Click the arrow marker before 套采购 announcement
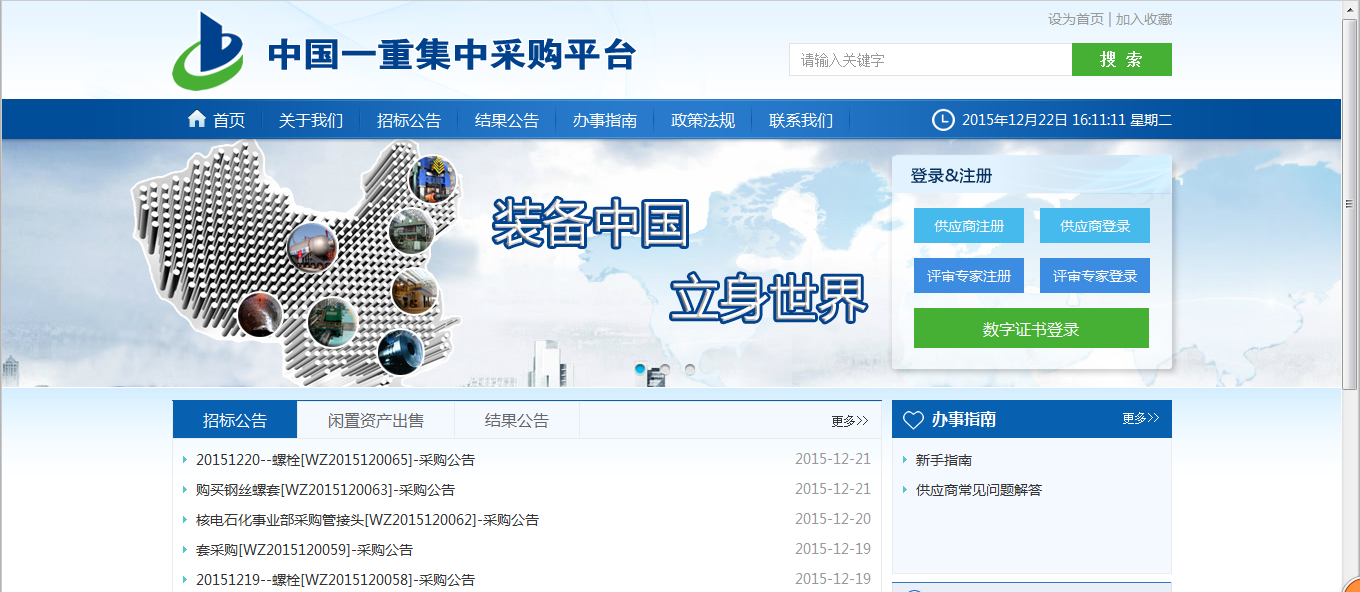 pos(183,549)
